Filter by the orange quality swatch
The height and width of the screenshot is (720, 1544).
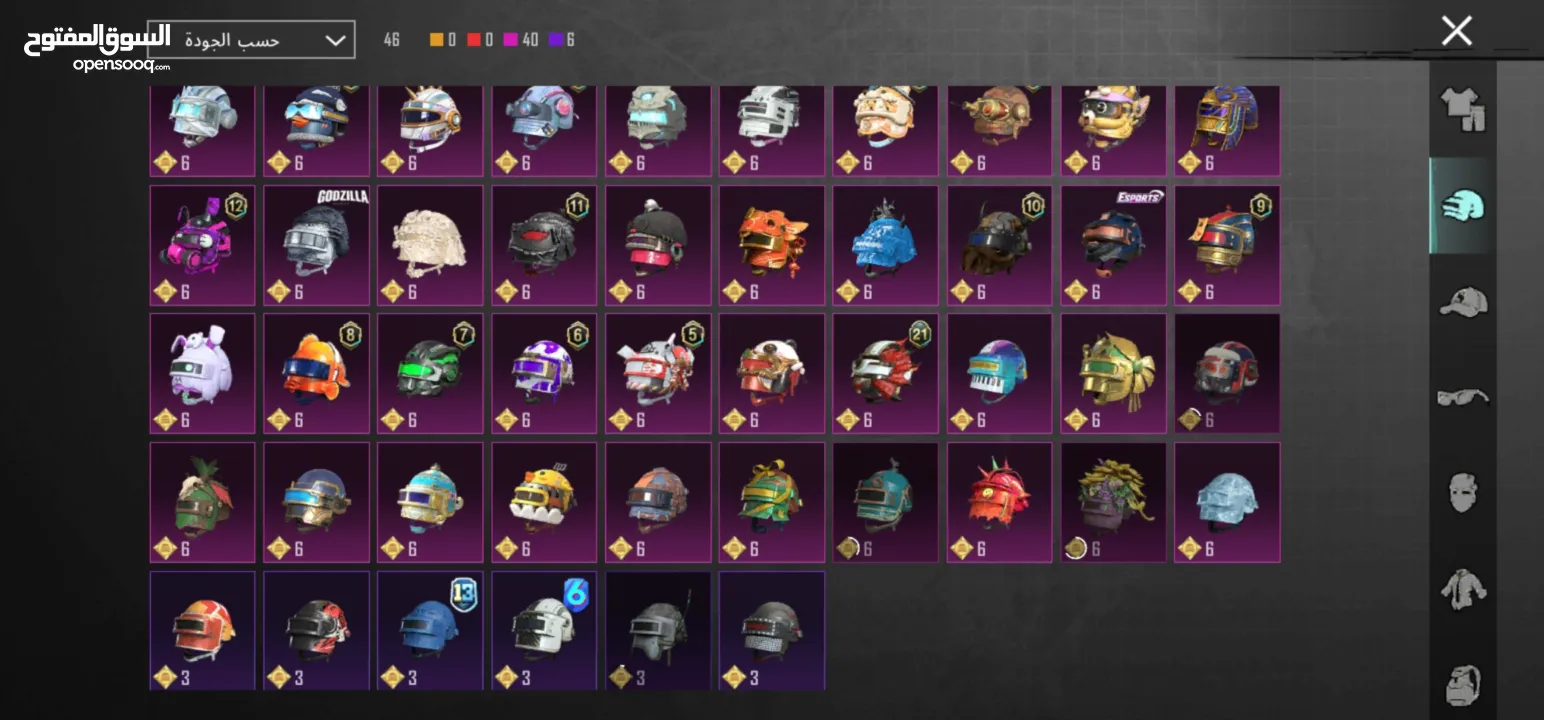pos(436,40)
